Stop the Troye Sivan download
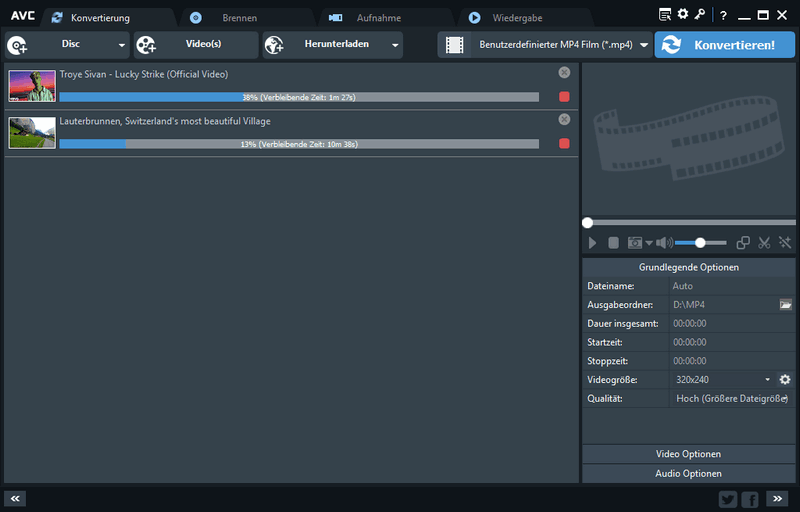 pyautogui.click(x=564, y=97)
